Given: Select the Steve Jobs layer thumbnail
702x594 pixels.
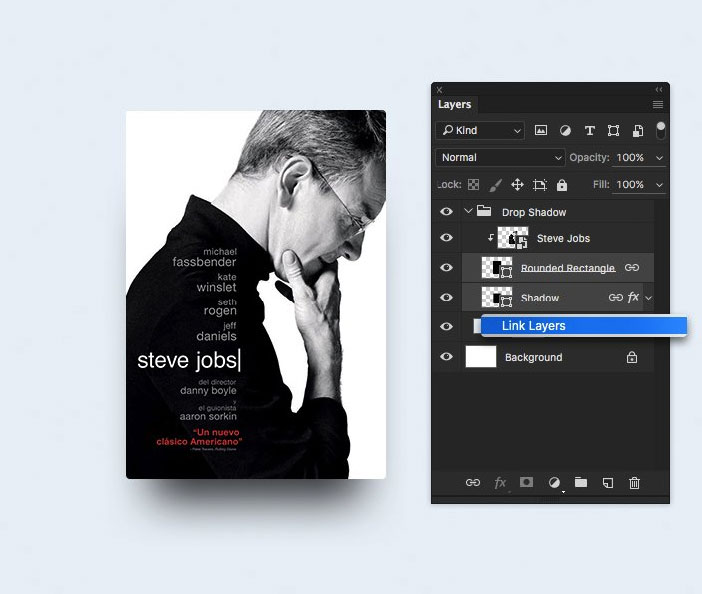Looking at the screenshot, I should pos(513,237).
